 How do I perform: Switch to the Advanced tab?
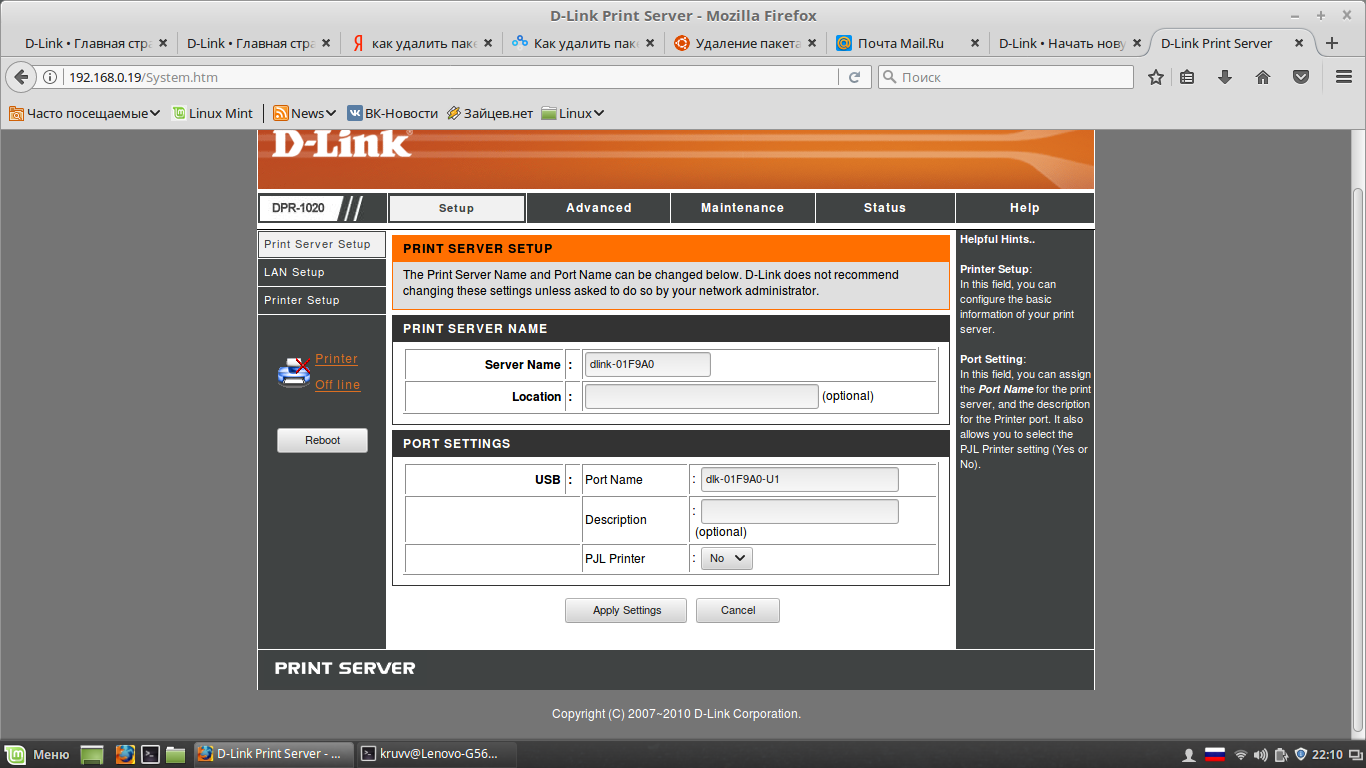599,208
